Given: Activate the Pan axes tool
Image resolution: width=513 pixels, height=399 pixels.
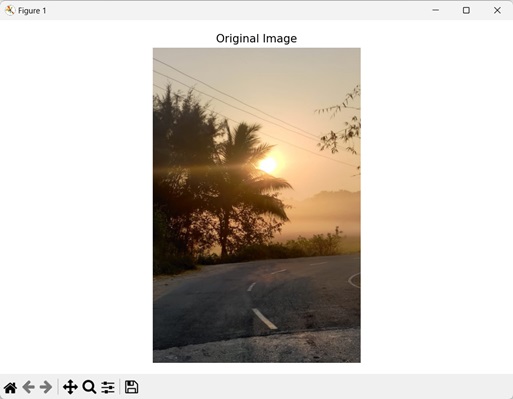Looking at the screenshot, I should pyautogui.click(x=70, y=387).
